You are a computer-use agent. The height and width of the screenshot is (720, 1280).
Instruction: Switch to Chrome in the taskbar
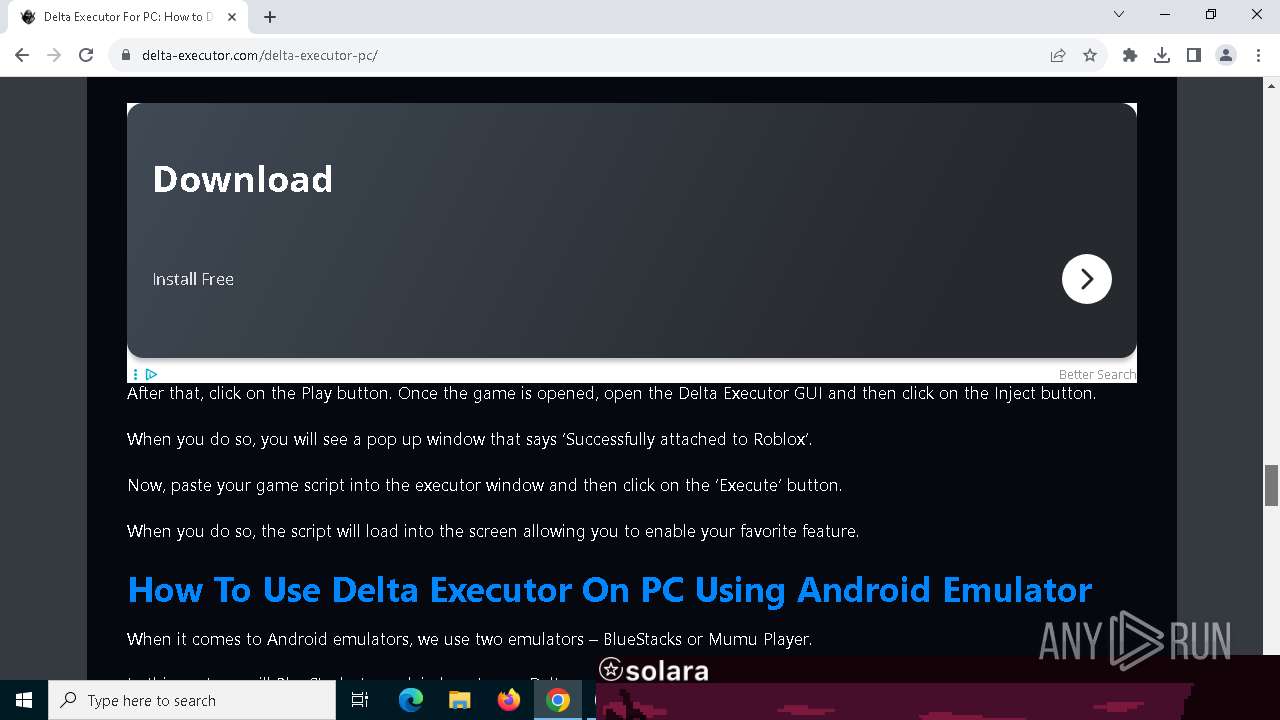point(558,700)
